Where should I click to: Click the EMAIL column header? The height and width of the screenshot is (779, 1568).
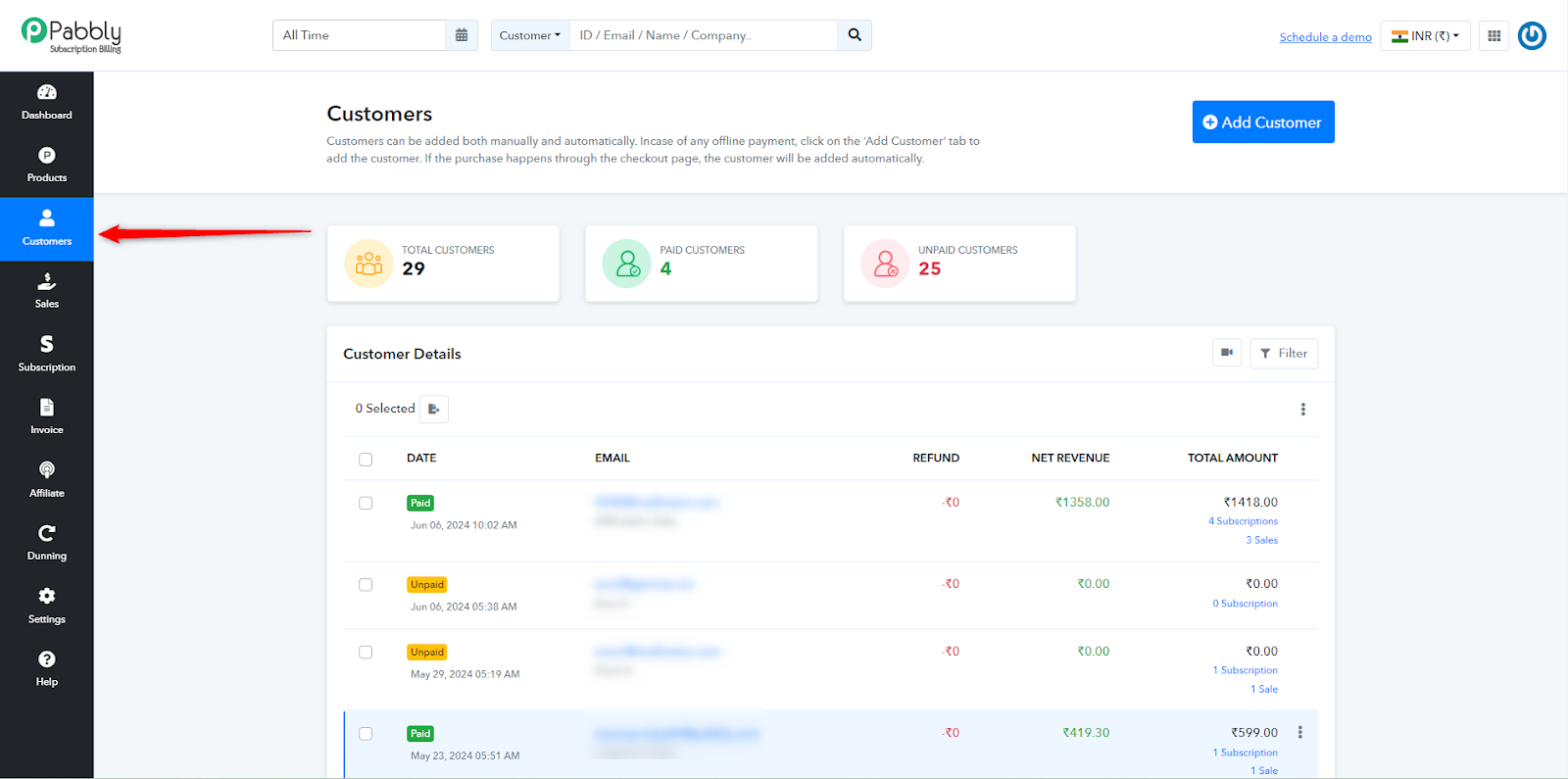612,458
